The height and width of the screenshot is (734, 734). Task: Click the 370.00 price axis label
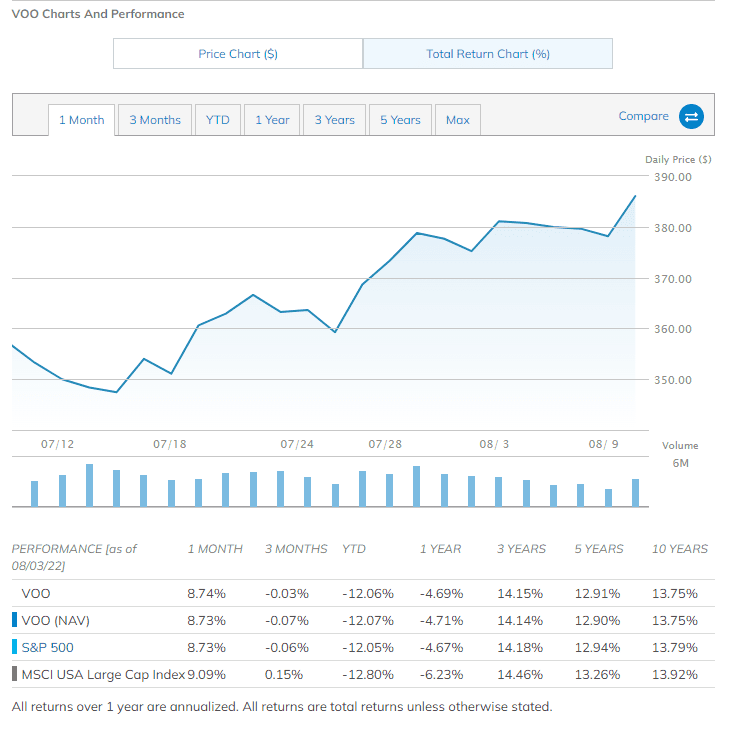(673, 279)
